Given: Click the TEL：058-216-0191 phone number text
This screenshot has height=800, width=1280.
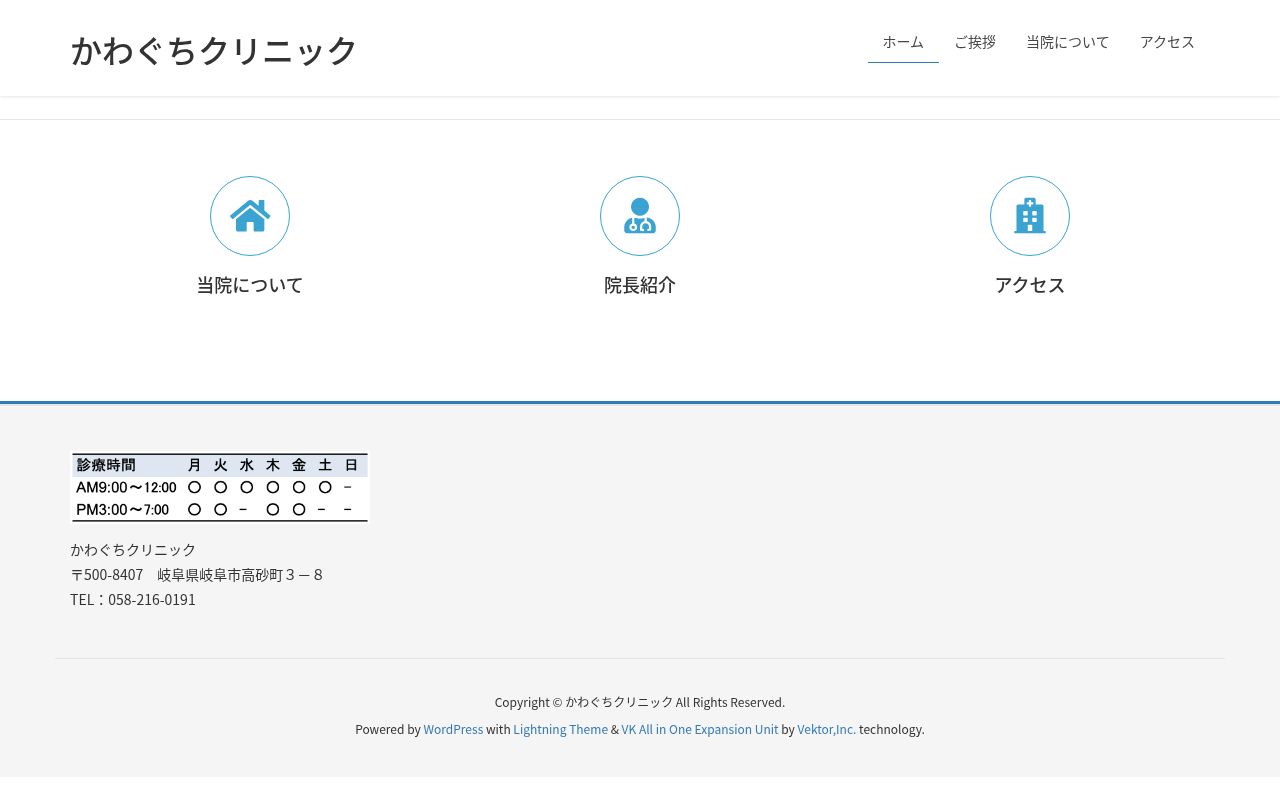Looking at the screenshot, I should coord(133,599).
